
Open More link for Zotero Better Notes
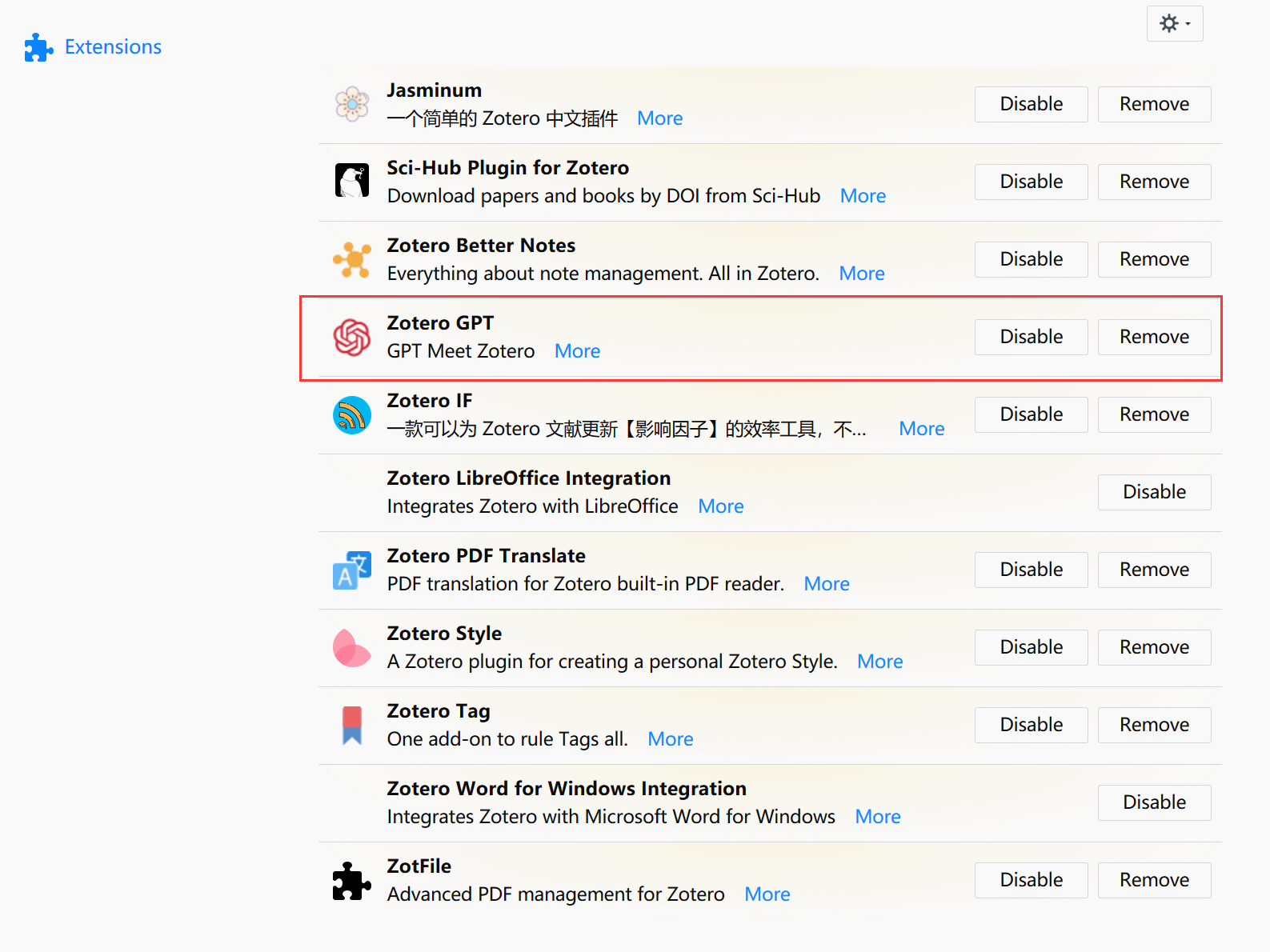click(x=862, y=274)
